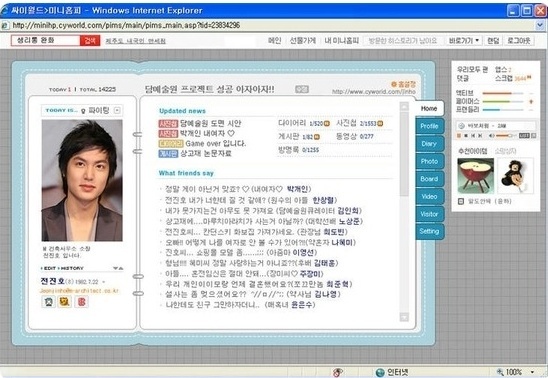Click the red 검색 search button
This screenshot has height=378, width=548.
90,41
